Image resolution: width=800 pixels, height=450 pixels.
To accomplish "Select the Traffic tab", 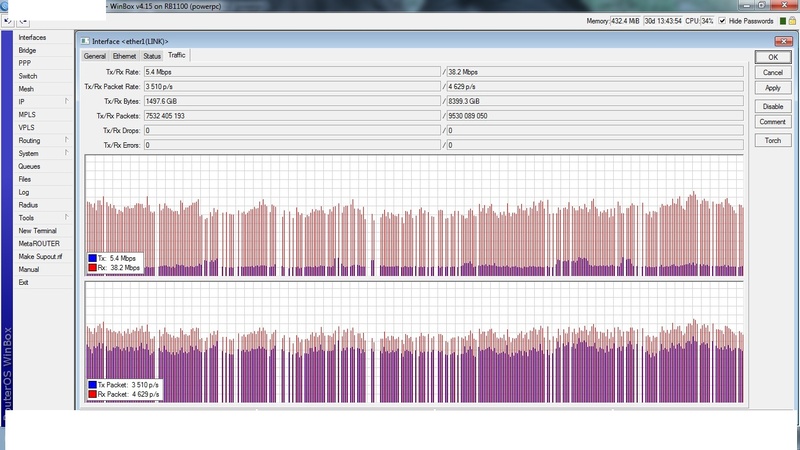I will tap(177, 55).
